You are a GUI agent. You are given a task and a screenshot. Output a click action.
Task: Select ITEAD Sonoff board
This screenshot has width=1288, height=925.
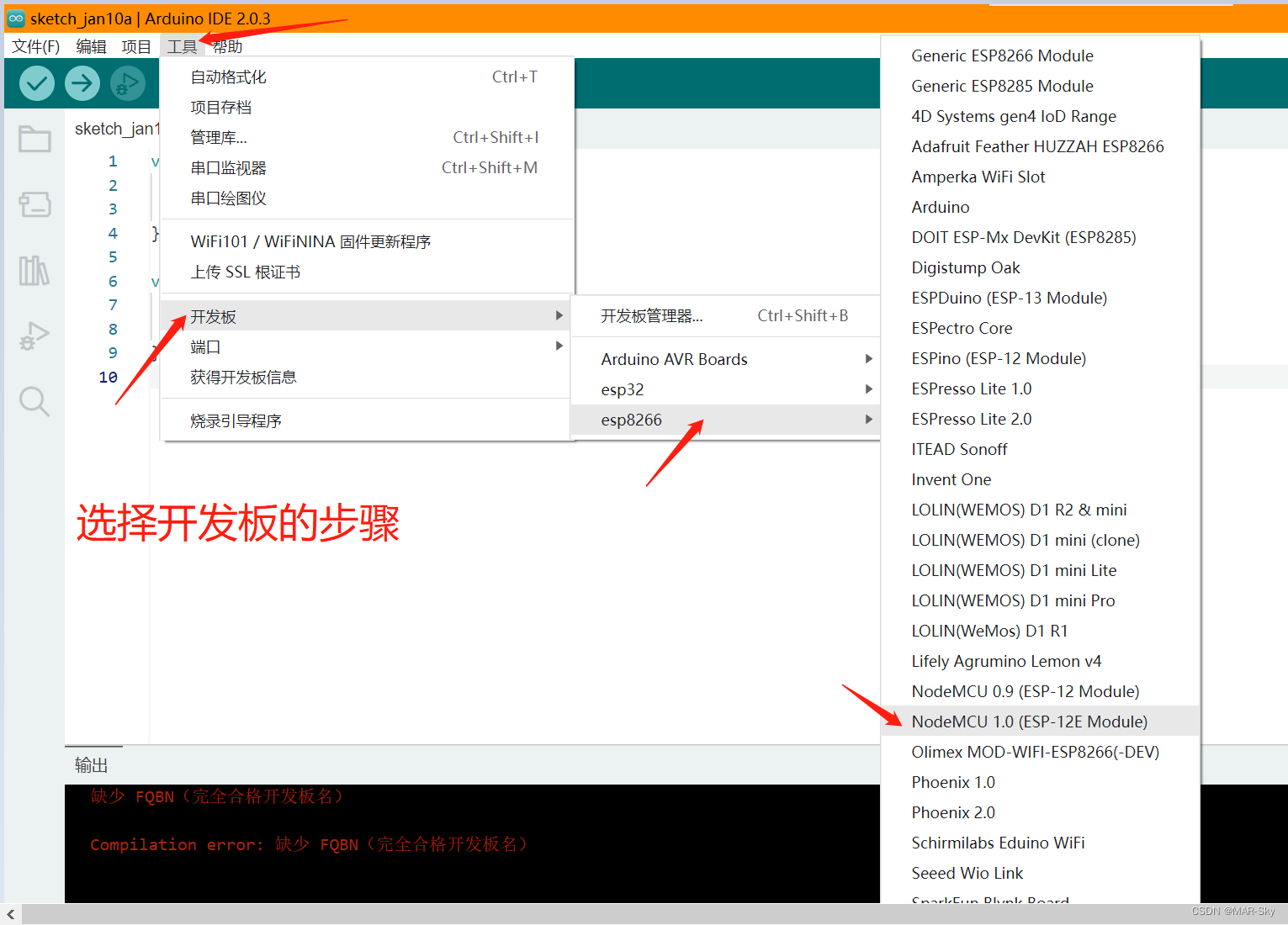1040,449
